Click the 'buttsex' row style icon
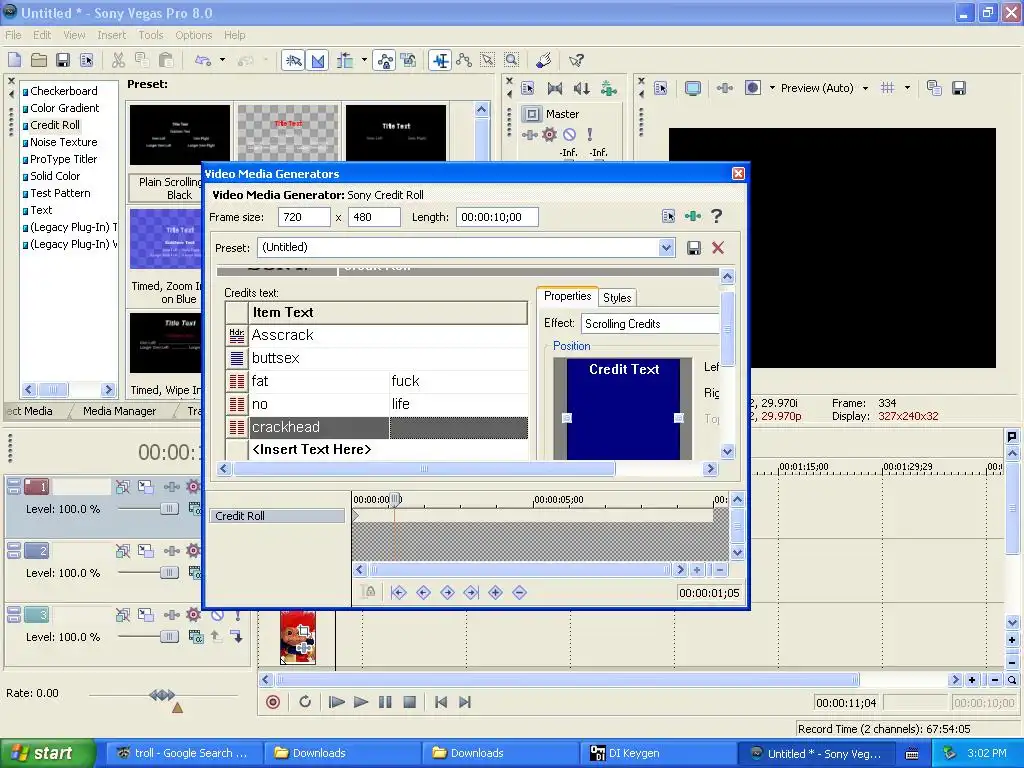The height and width of the screenshot is (768, 1024). 236,359
